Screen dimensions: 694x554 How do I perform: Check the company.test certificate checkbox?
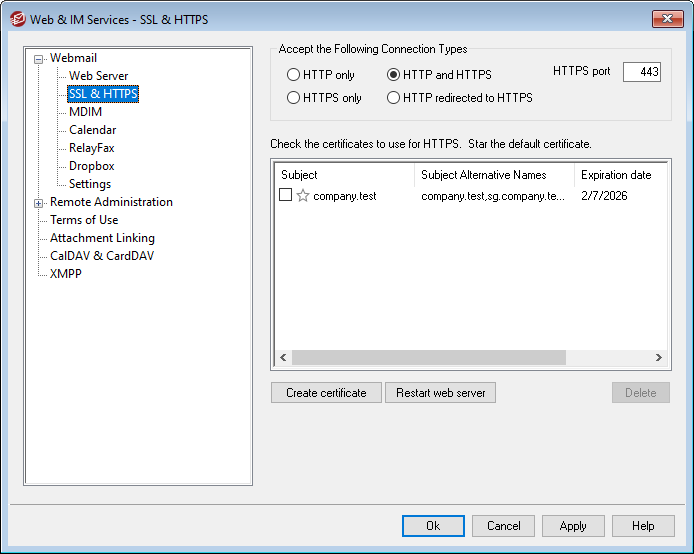click(x=286, y=196)
